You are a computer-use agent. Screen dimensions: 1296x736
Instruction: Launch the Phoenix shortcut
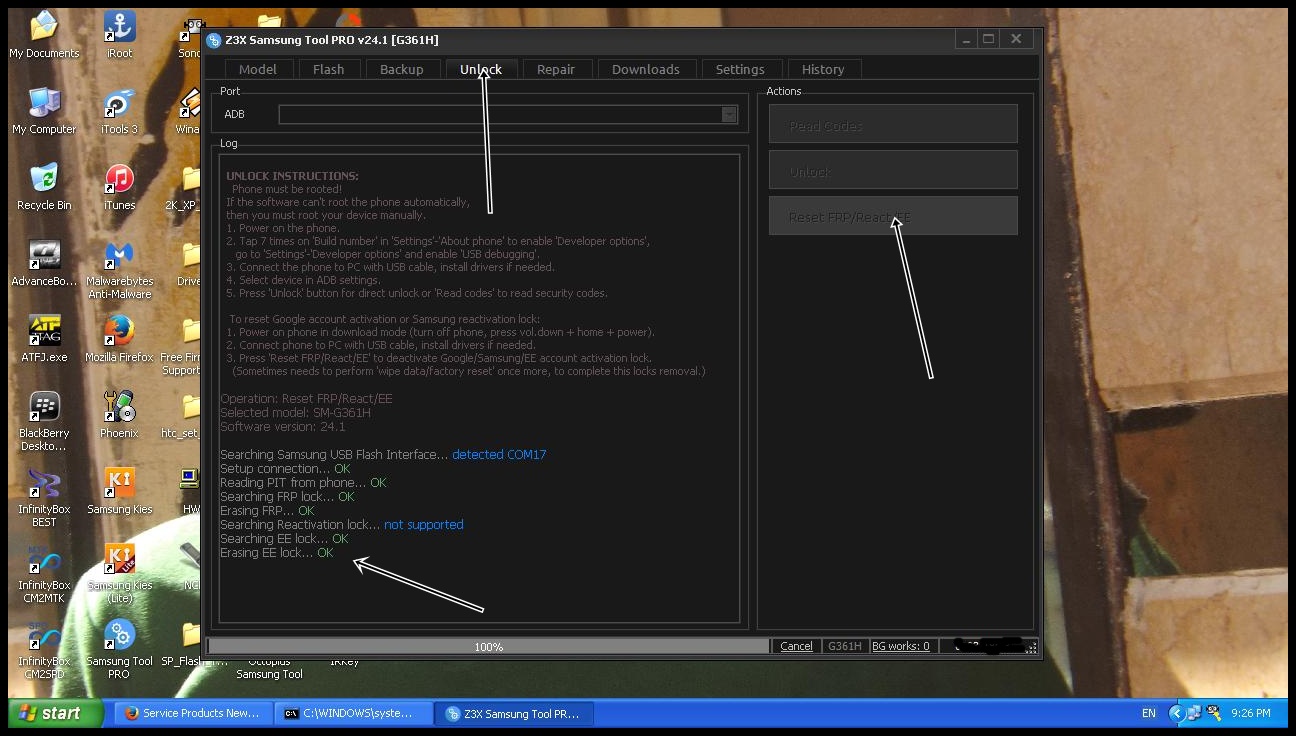tap(119, 415)
